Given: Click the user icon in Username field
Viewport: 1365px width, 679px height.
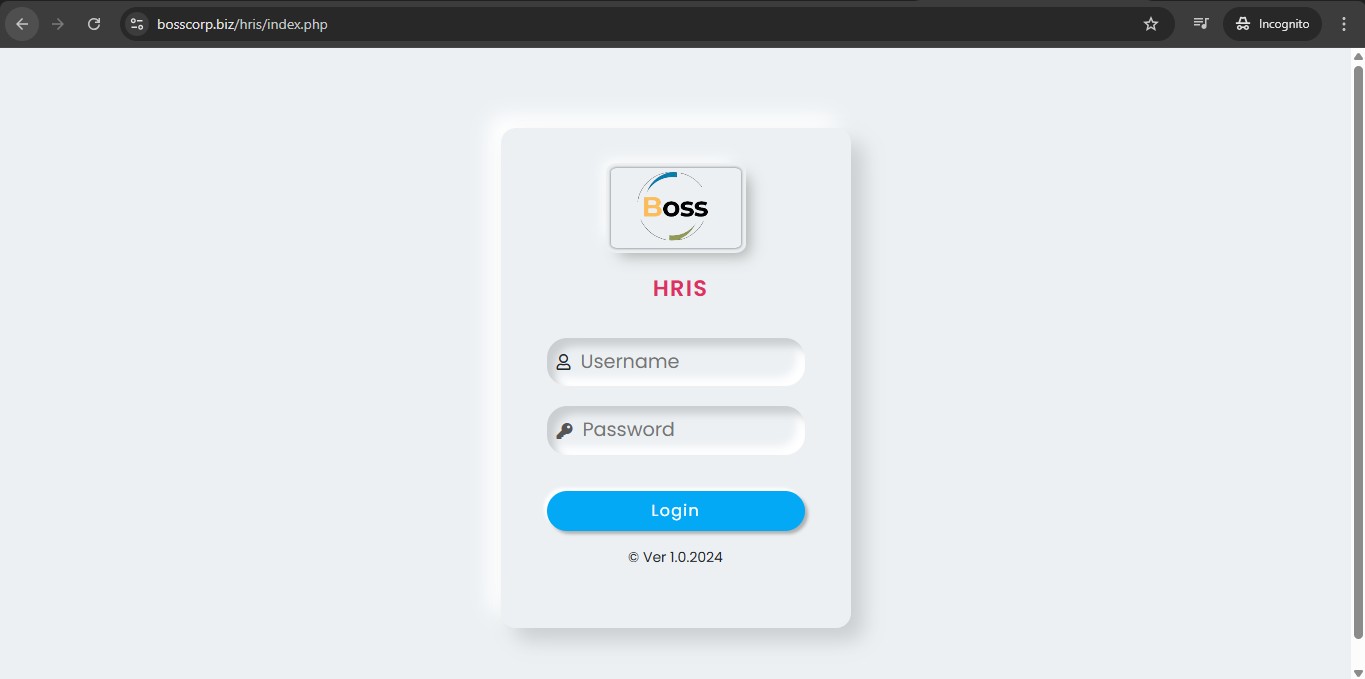Looking at the screenshot, I should pos(563,362).
